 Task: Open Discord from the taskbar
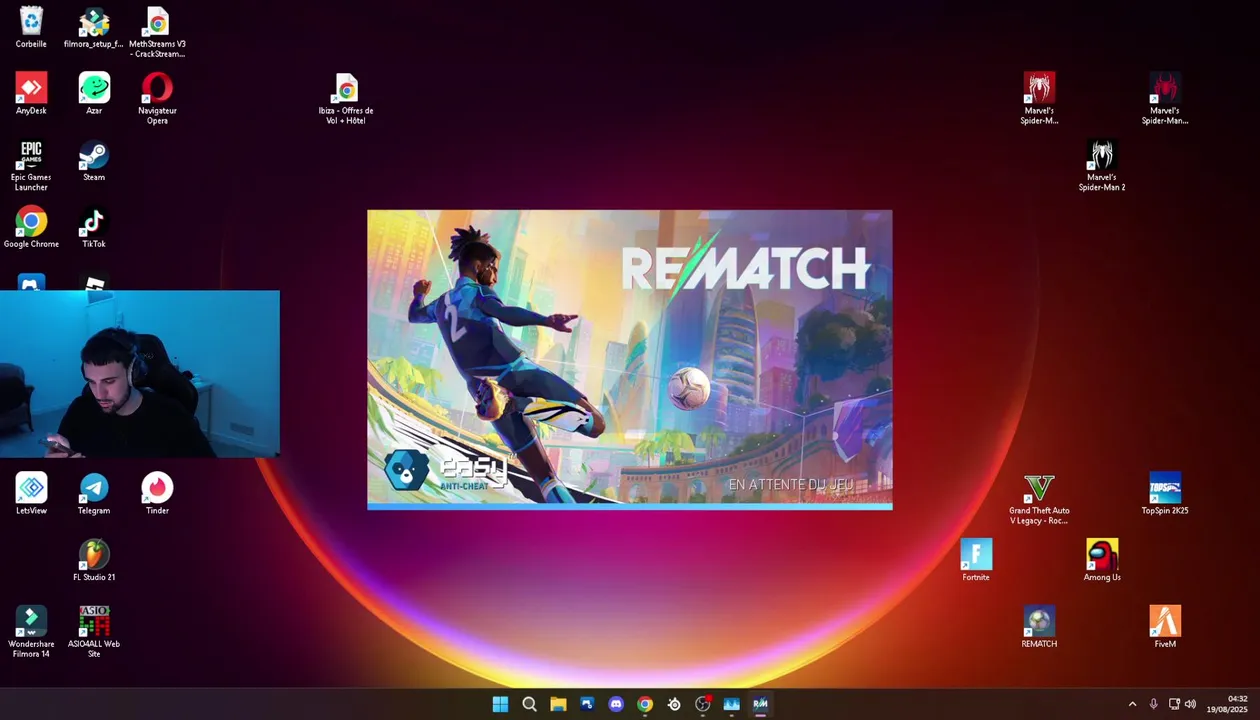[616, 704]
